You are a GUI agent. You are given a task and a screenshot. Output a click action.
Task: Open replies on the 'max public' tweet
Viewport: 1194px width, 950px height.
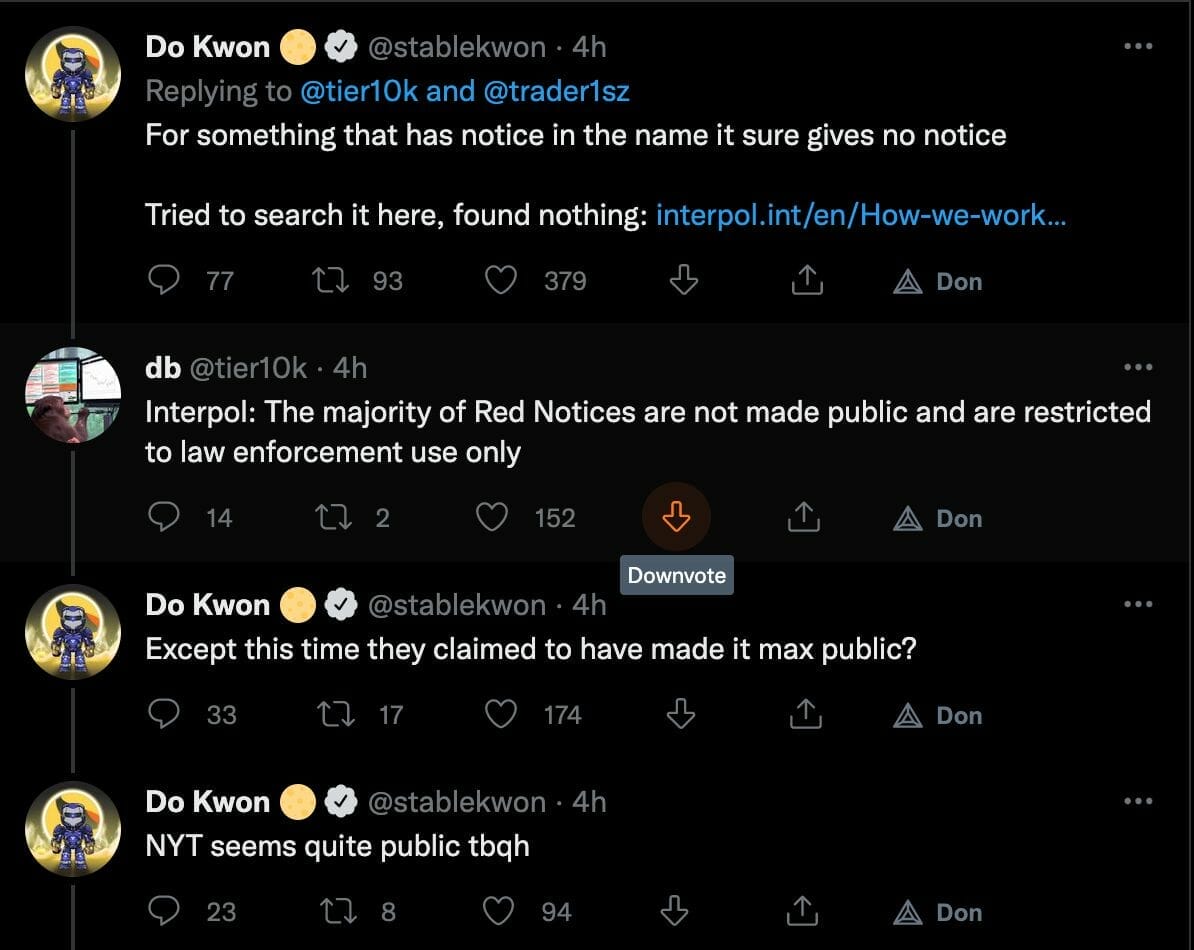coord(163,714)
